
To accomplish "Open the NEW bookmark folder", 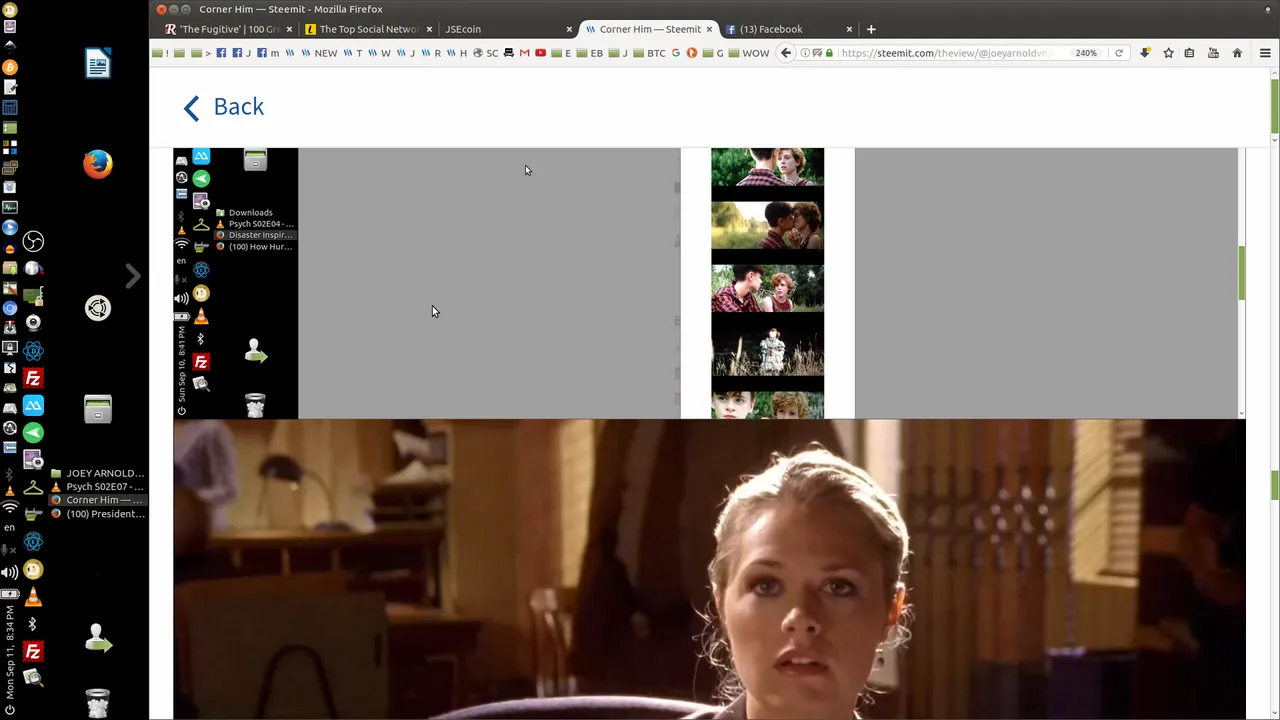I will pos(319,53).
